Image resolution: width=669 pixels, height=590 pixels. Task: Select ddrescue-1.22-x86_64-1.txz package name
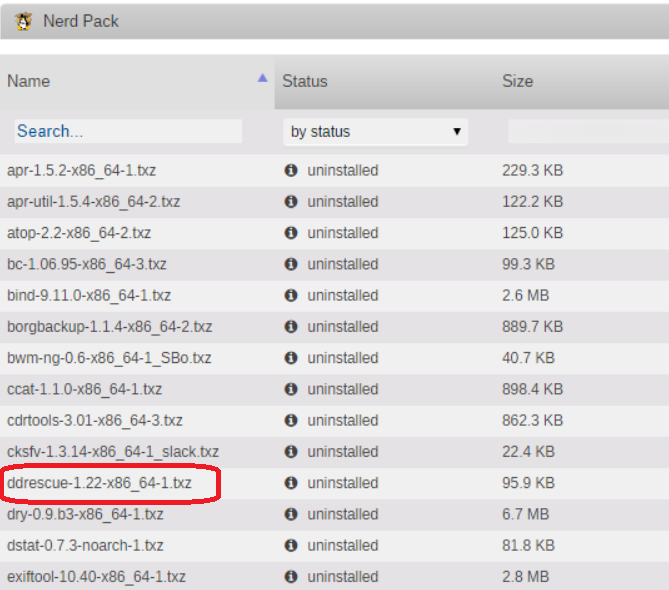[x=99, y=483]
